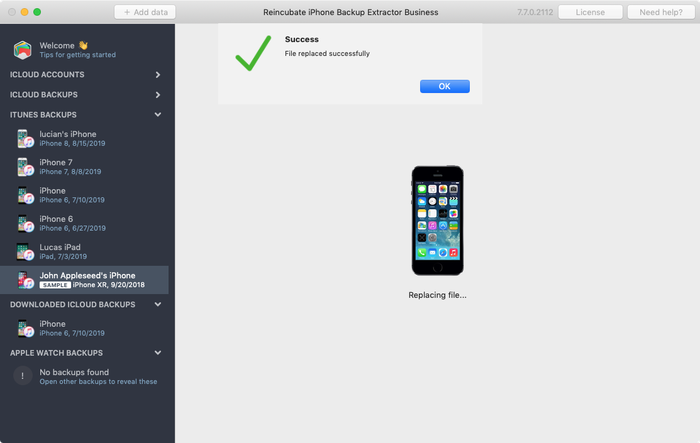This screenshot has height=443, width=700.
Task: Click the No backups found message
Action: pyautogui.click(x=74, y=372)
